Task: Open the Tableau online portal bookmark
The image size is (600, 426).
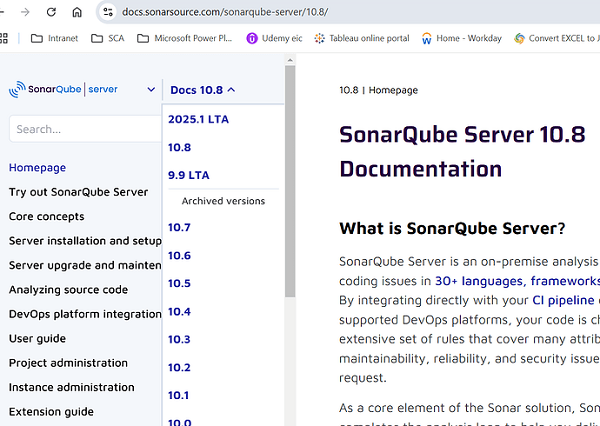Action: (x=362, y=38)
